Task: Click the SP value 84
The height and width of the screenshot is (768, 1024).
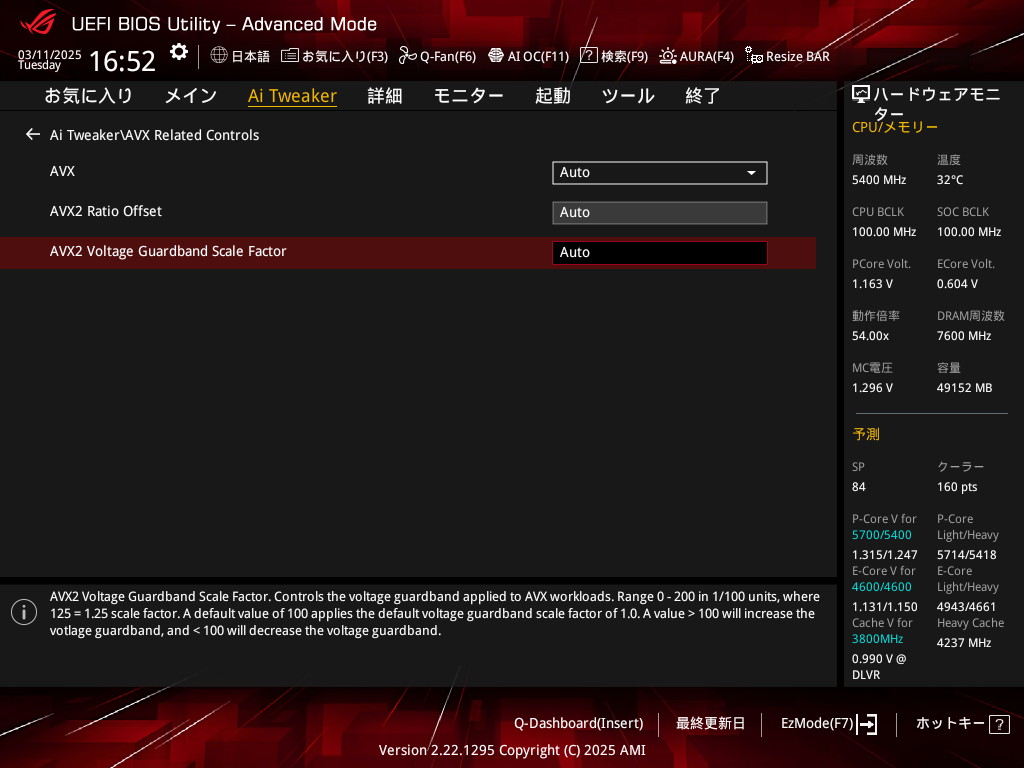Action: point(859,487)
